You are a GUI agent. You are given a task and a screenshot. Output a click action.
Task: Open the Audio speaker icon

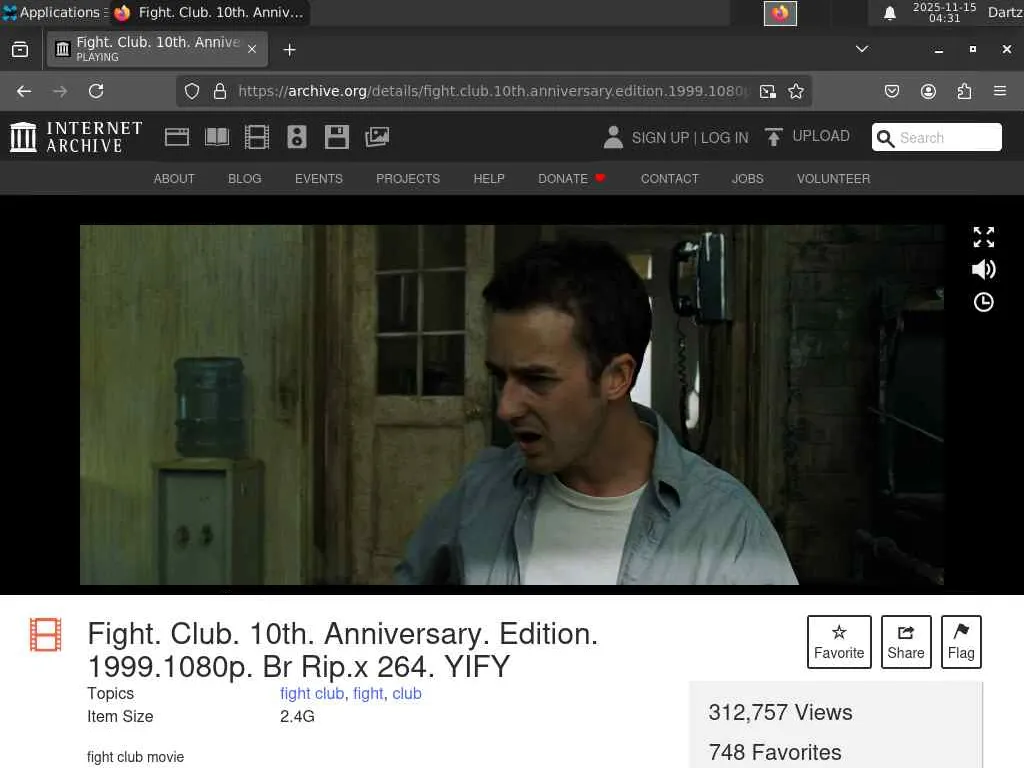[296, 137]
